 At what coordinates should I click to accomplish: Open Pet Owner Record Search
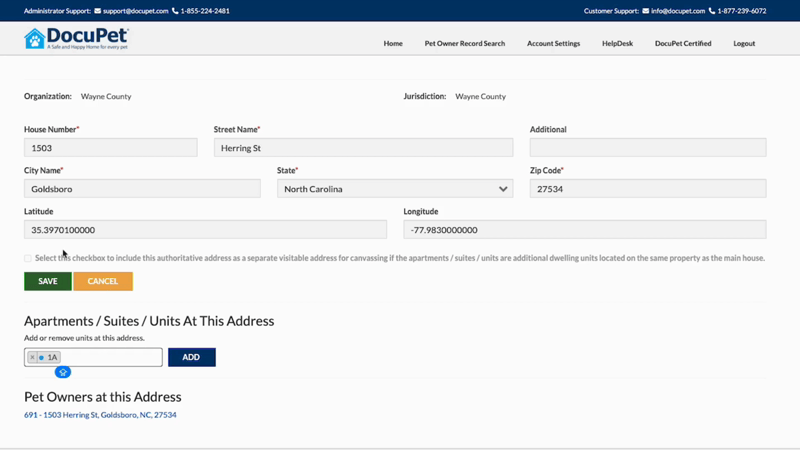[x=465, y=43]
